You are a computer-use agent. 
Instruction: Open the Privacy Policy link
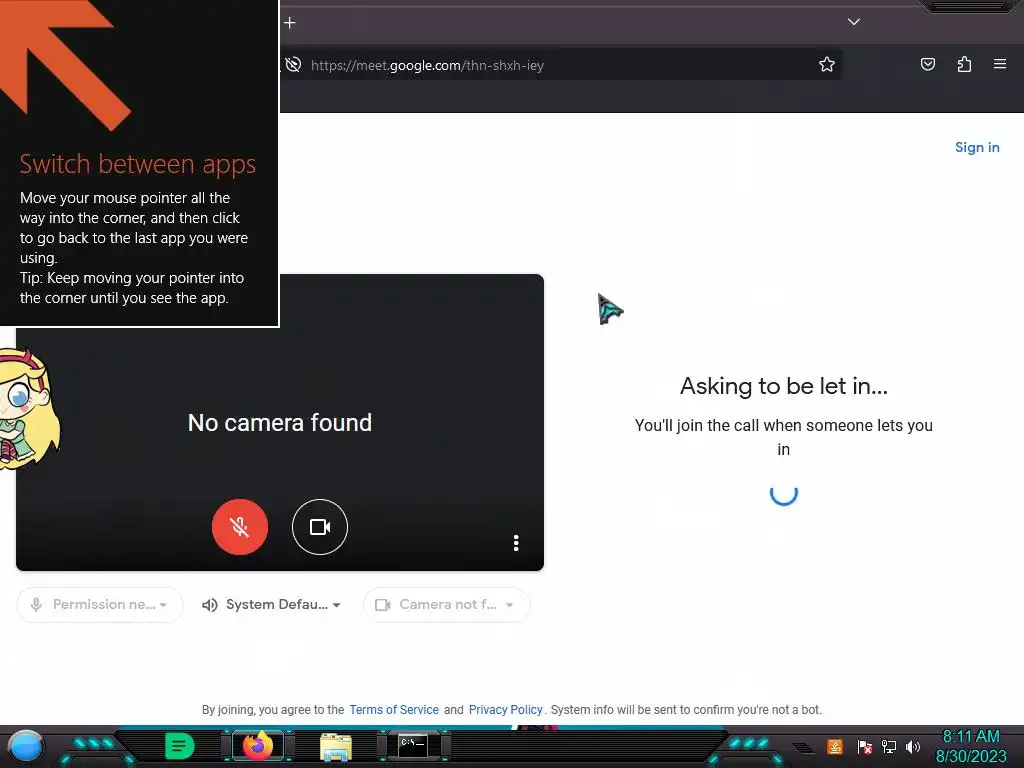pos(505,710)
